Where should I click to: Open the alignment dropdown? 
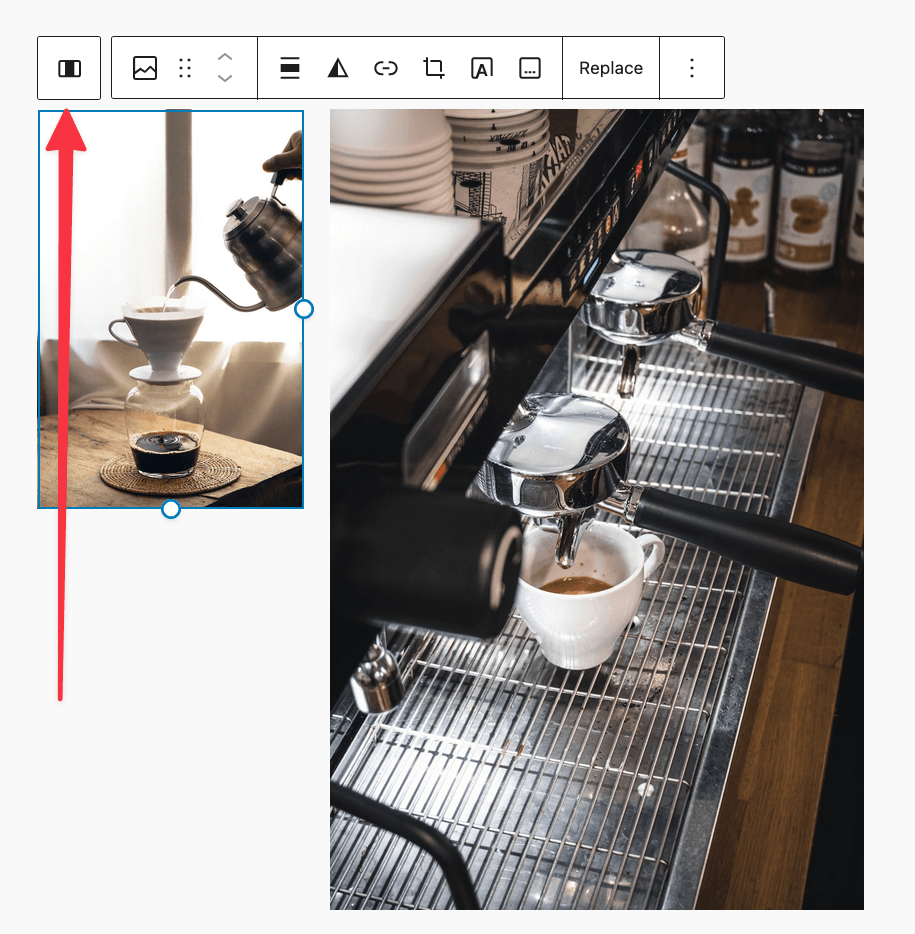(x=289, y=68)
